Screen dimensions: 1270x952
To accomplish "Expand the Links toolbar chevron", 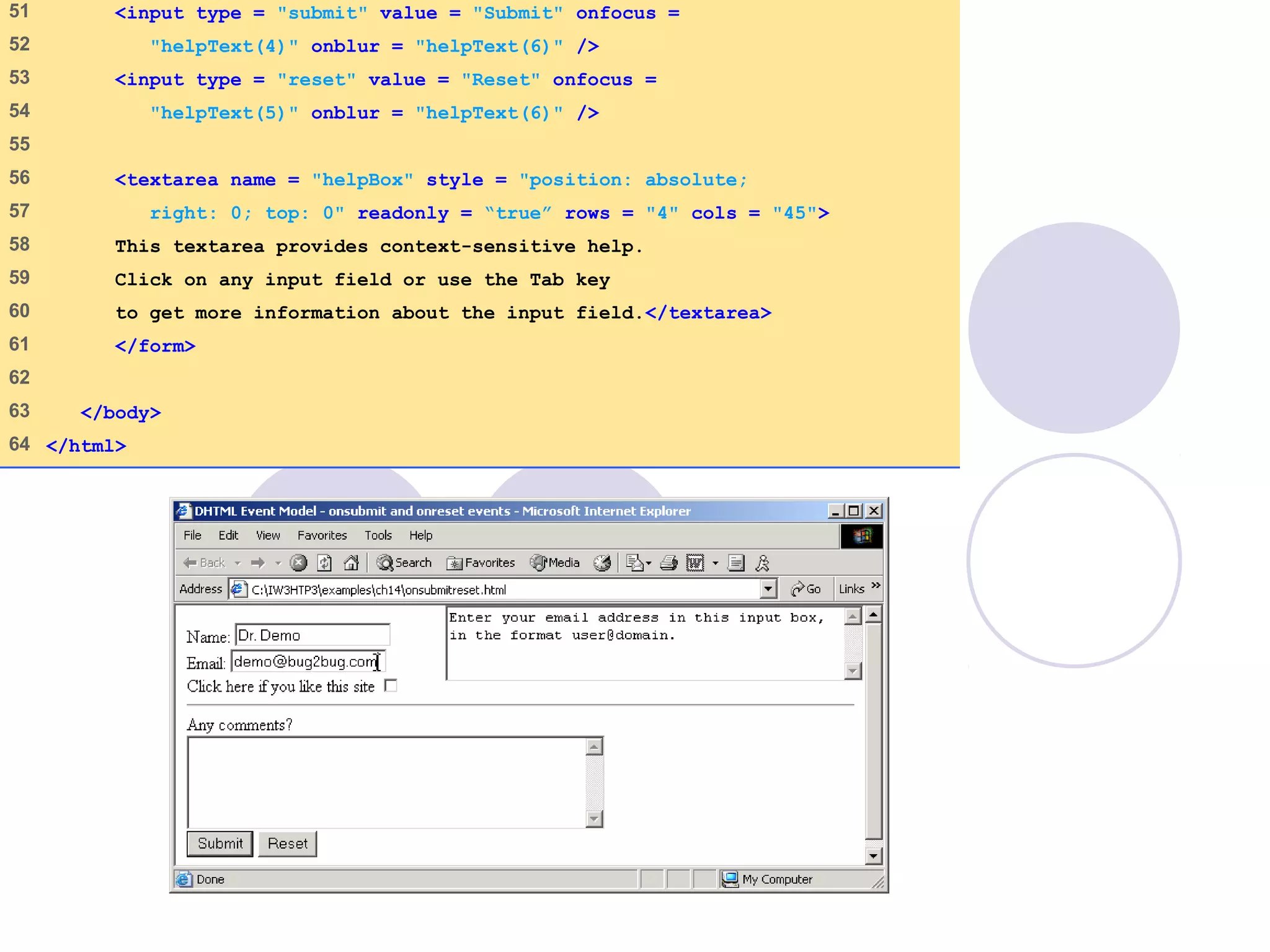I will (x=876, y=586).
